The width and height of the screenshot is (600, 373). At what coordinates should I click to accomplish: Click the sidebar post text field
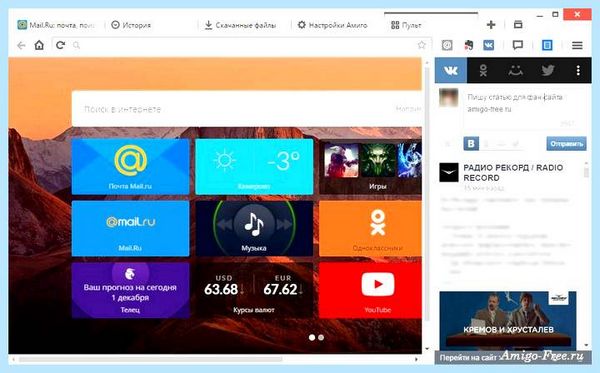523,109
